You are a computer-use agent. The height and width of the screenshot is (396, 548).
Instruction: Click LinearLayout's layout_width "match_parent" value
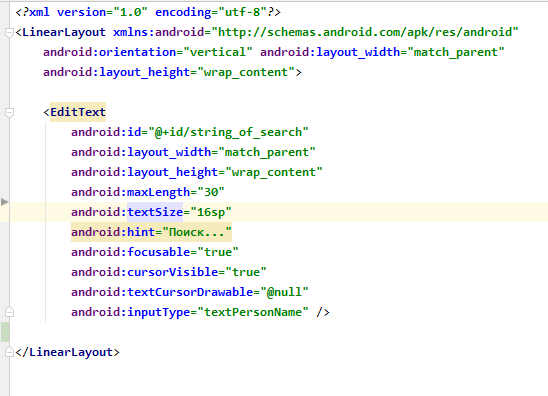[x=455, y=52]
